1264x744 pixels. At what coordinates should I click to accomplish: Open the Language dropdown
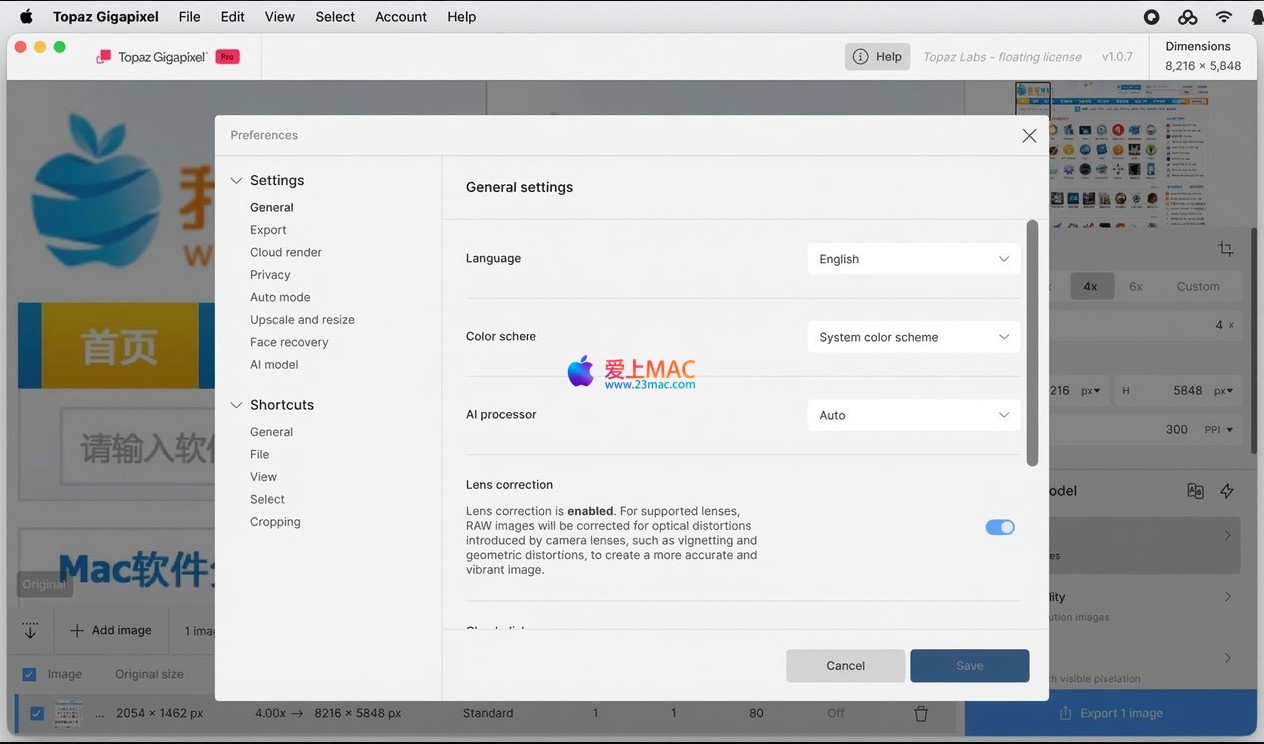click(x=913, y=259)
